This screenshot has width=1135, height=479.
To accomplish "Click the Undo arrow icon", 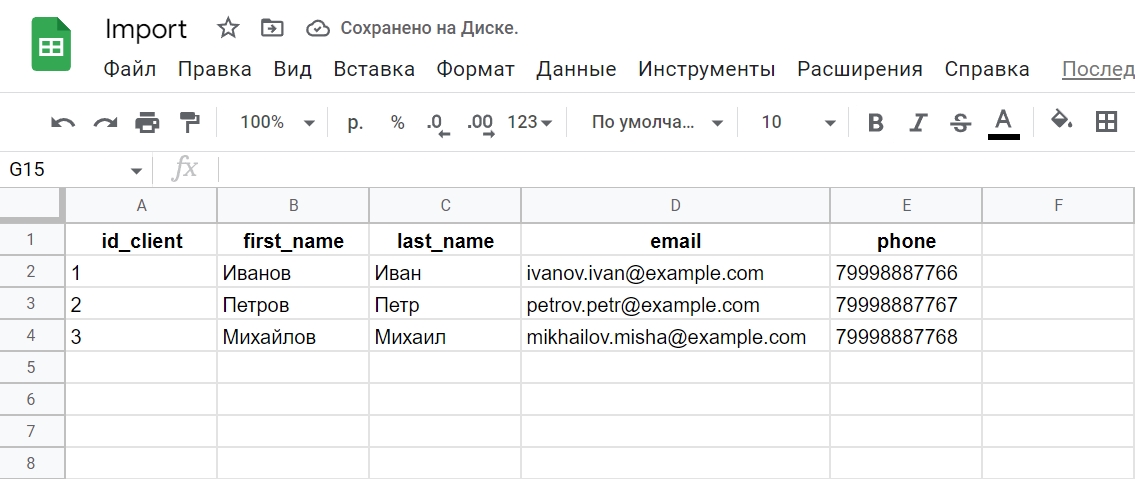I will (x=63, y=122).
